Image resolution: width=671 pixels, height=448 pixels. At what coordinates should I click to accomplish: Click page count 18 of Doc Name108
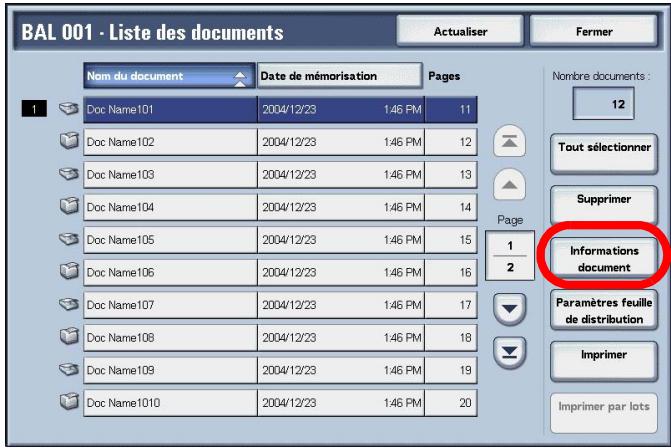[x=451, y=338]
